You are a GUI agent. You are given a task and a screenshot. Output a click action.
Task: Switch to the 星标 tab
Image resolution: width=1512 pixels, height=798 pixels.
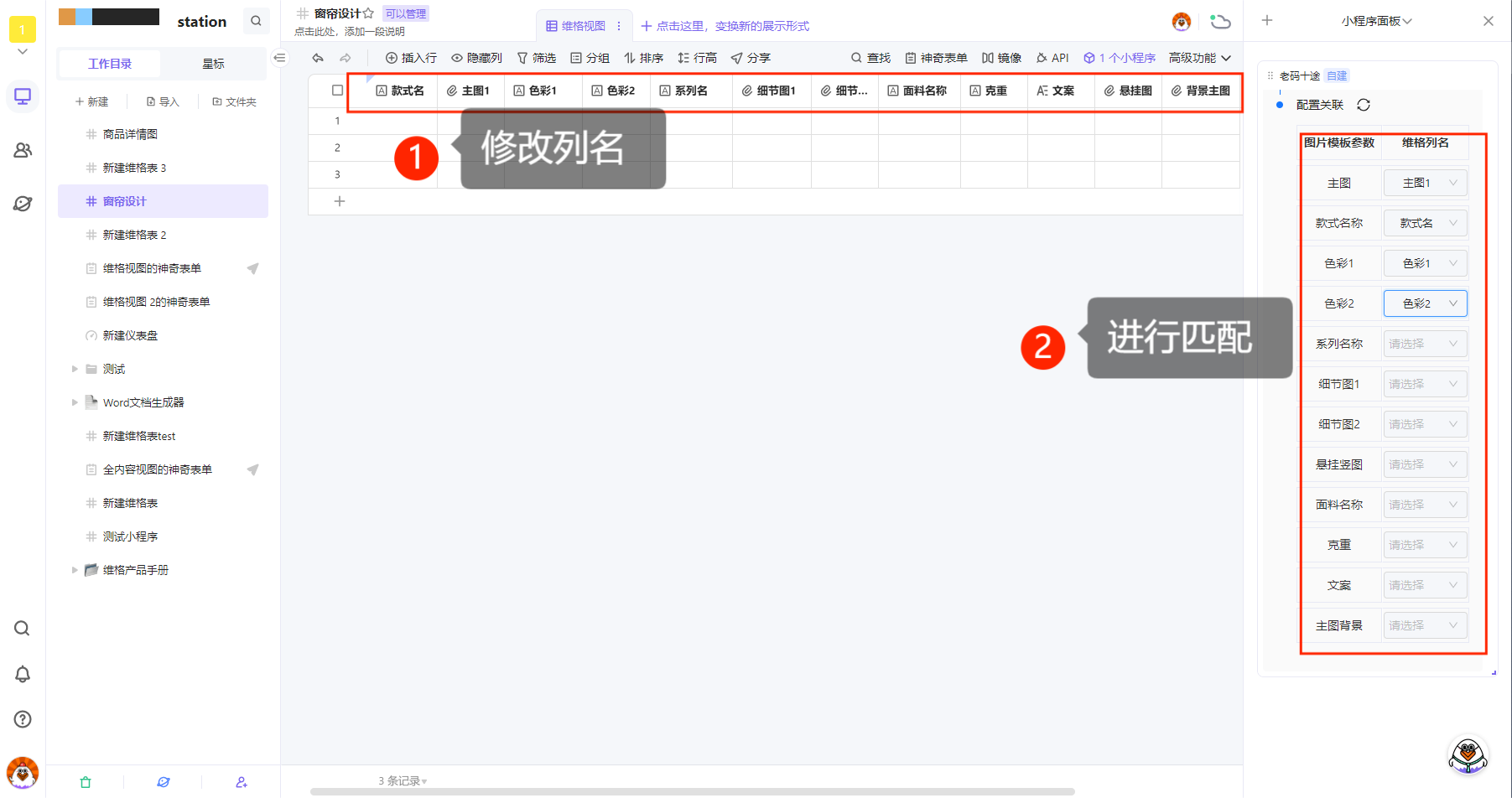(x=213, y=64)
